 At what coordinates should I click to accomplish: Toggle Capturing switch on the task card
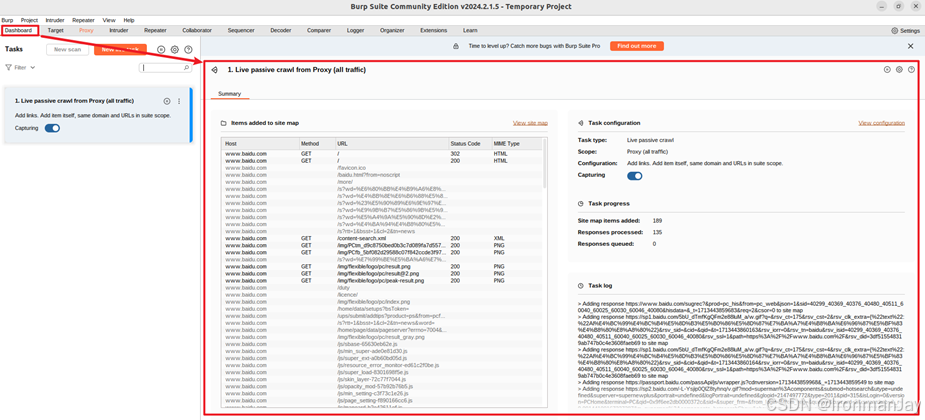coord(53,128)
